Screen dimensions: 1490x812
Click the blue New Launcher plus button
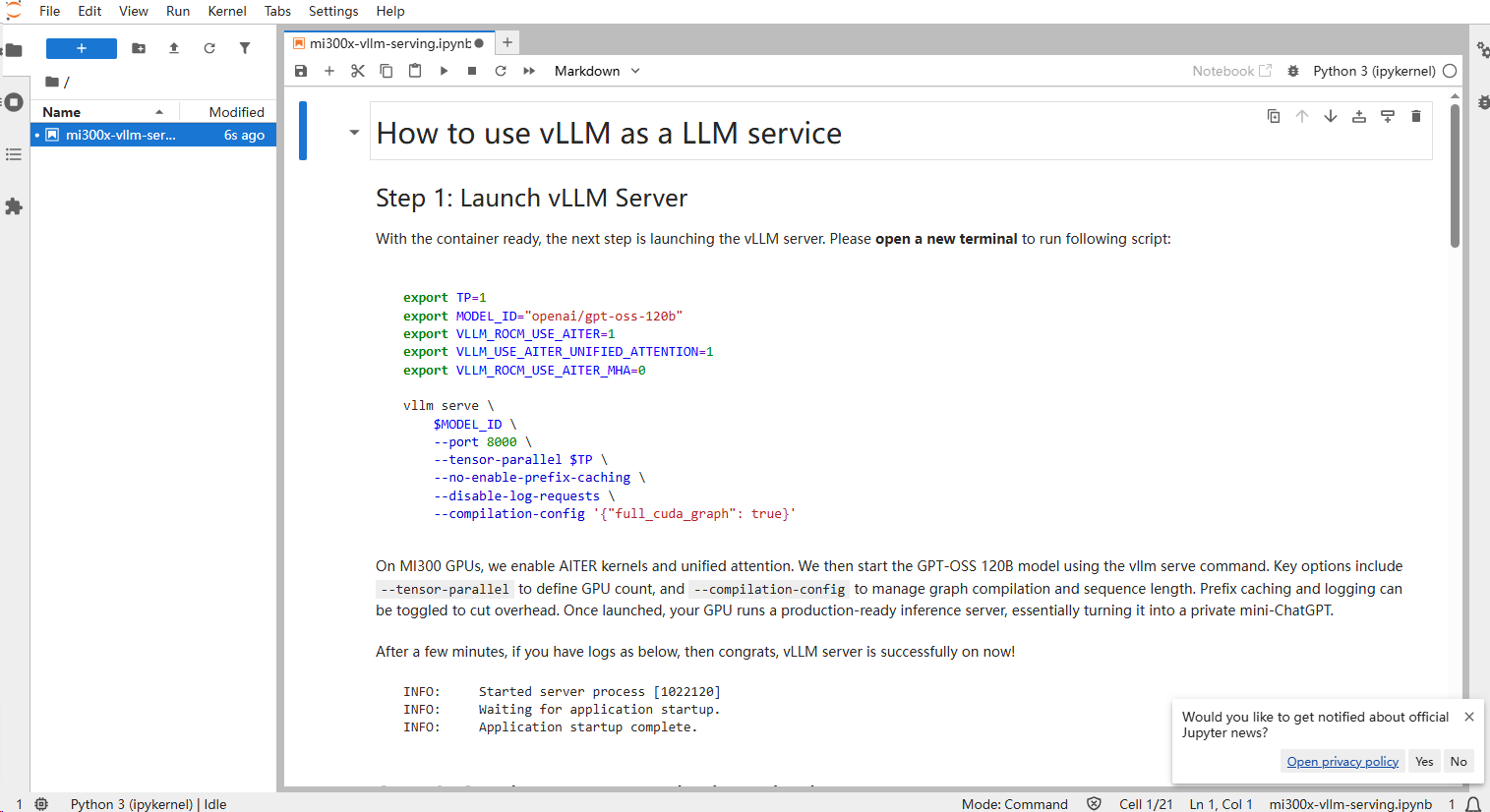[x=82, y=48]
